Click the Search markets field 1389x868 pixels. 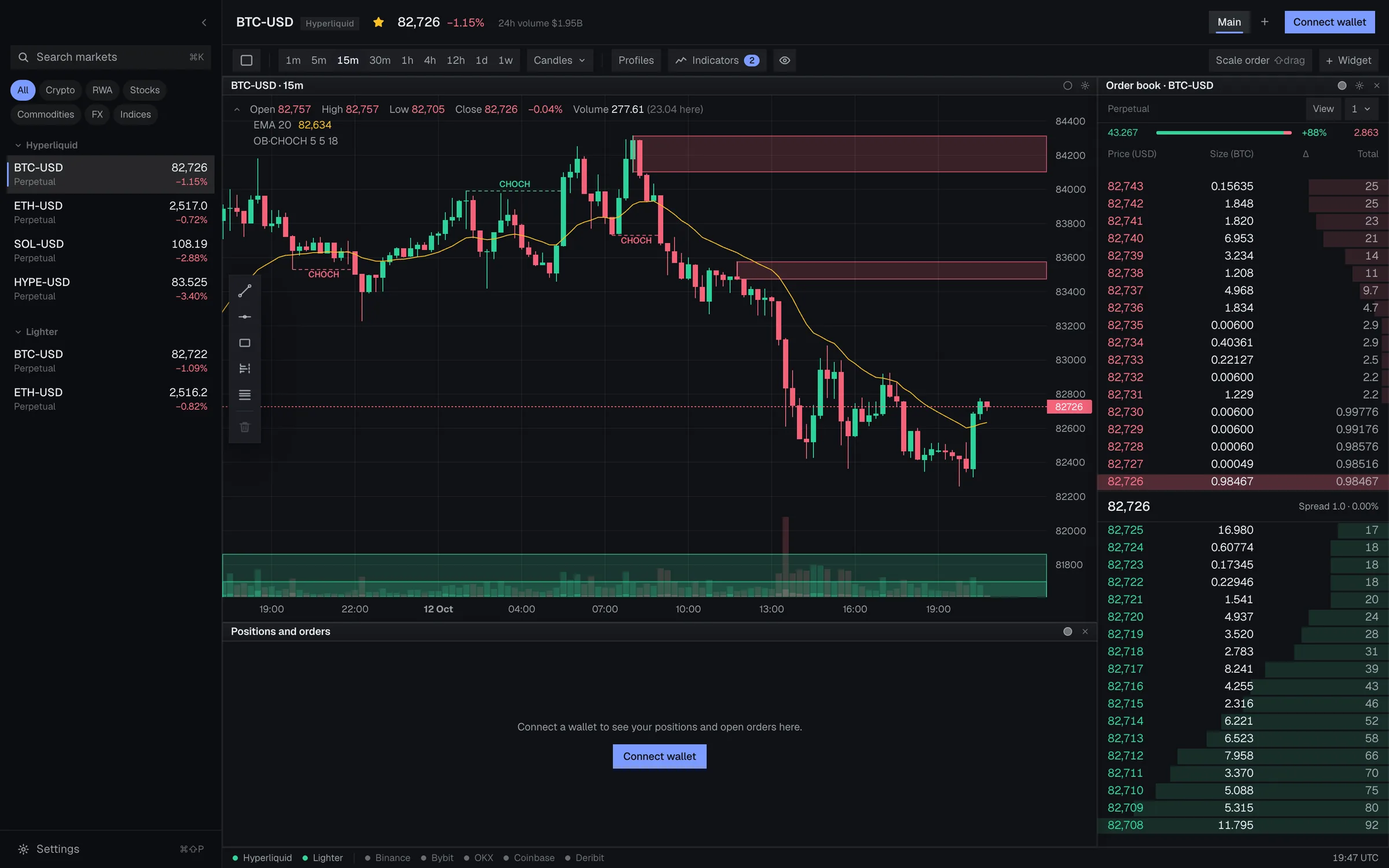pyautogui.click(x=111, y=57)
